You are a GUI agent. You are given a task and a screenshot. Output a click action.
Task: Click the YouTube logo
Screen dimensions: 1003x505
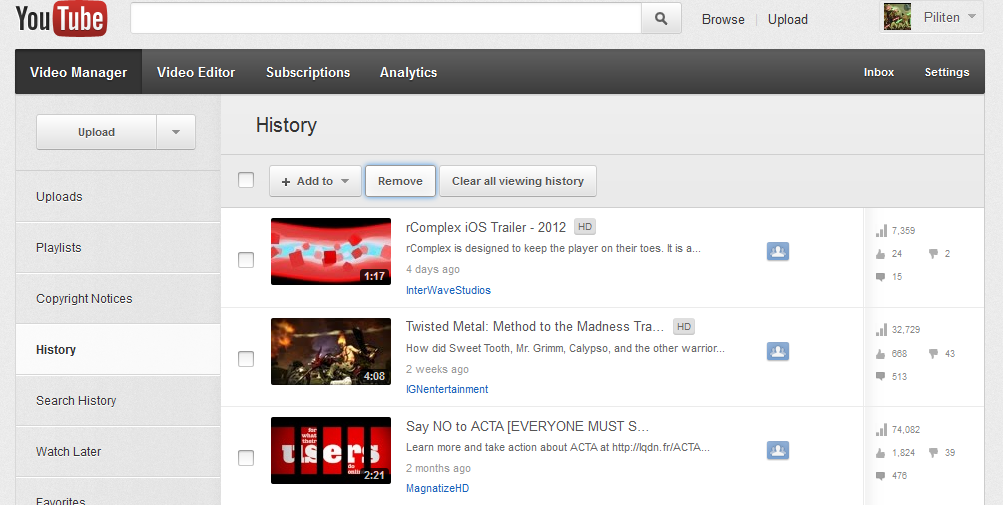(61, 19)
